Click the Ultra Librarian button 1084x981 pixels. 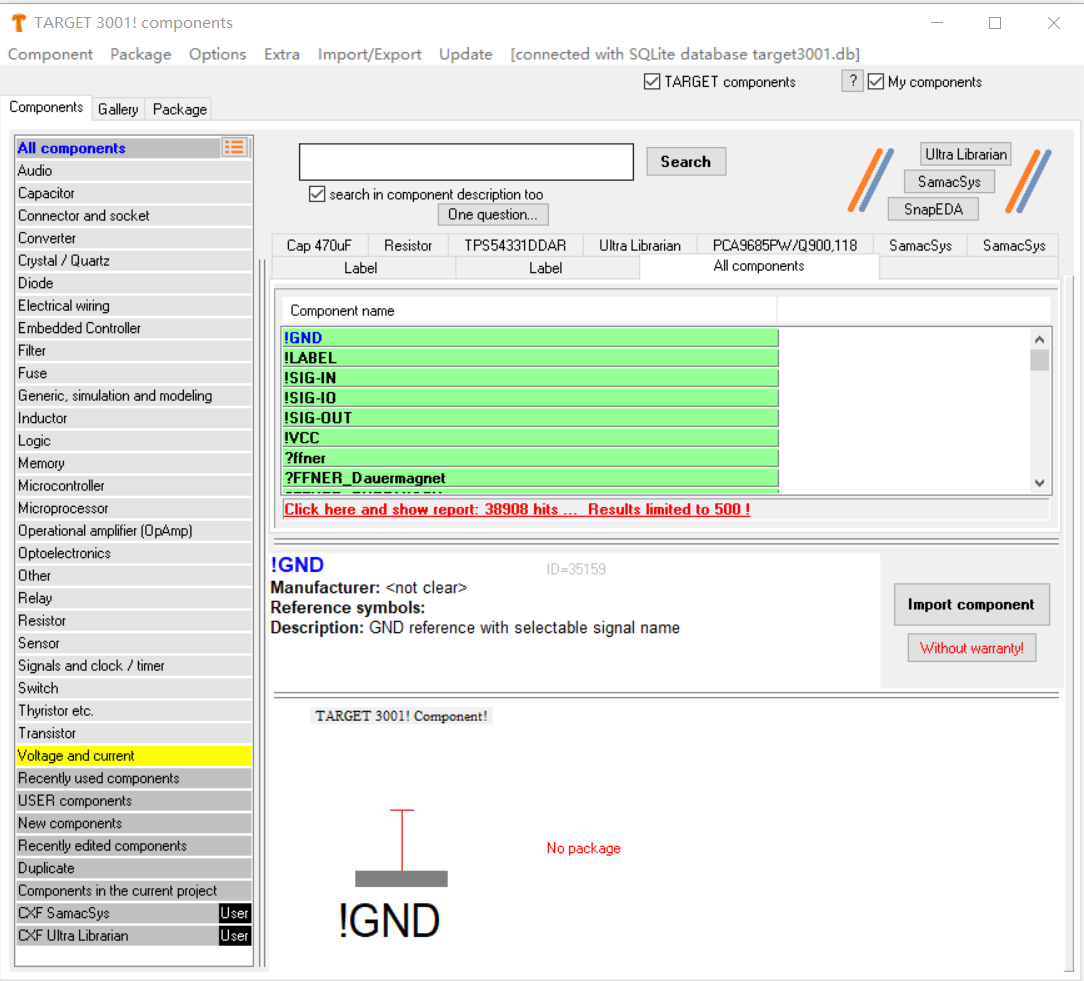pyautogui.click(x=966, y=154)
